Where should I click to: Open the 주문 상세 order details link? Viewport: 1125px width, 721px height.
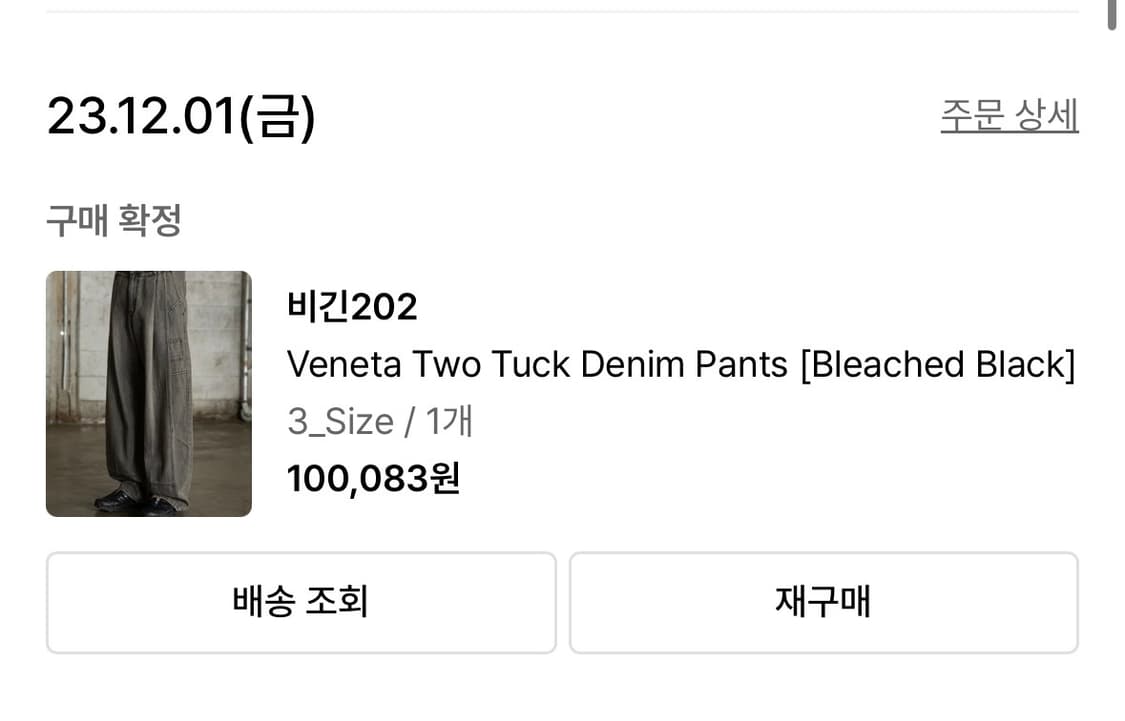pos(1009,114)
